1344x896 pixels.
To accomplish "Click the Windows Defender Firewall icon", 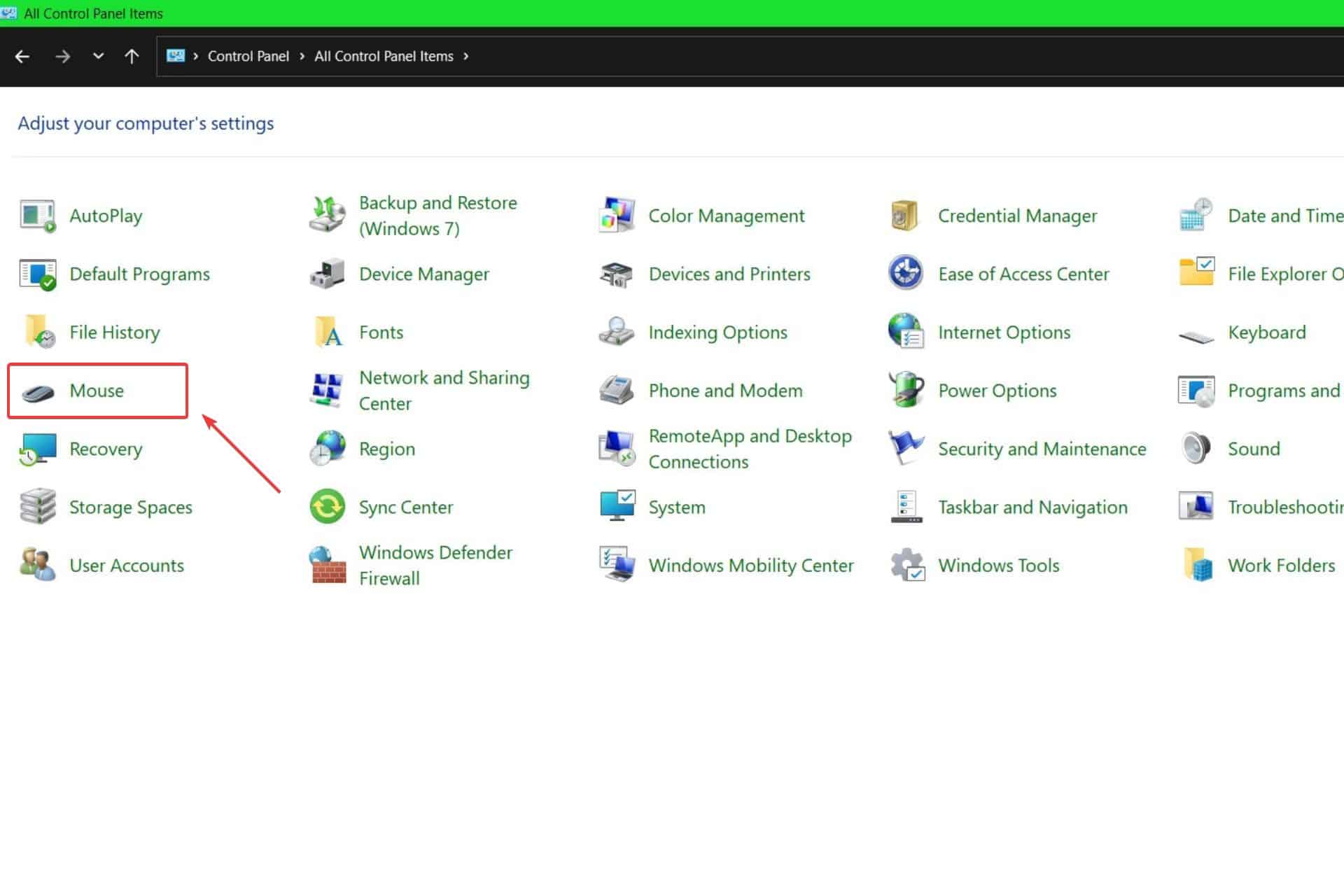I will coord(327,566).
